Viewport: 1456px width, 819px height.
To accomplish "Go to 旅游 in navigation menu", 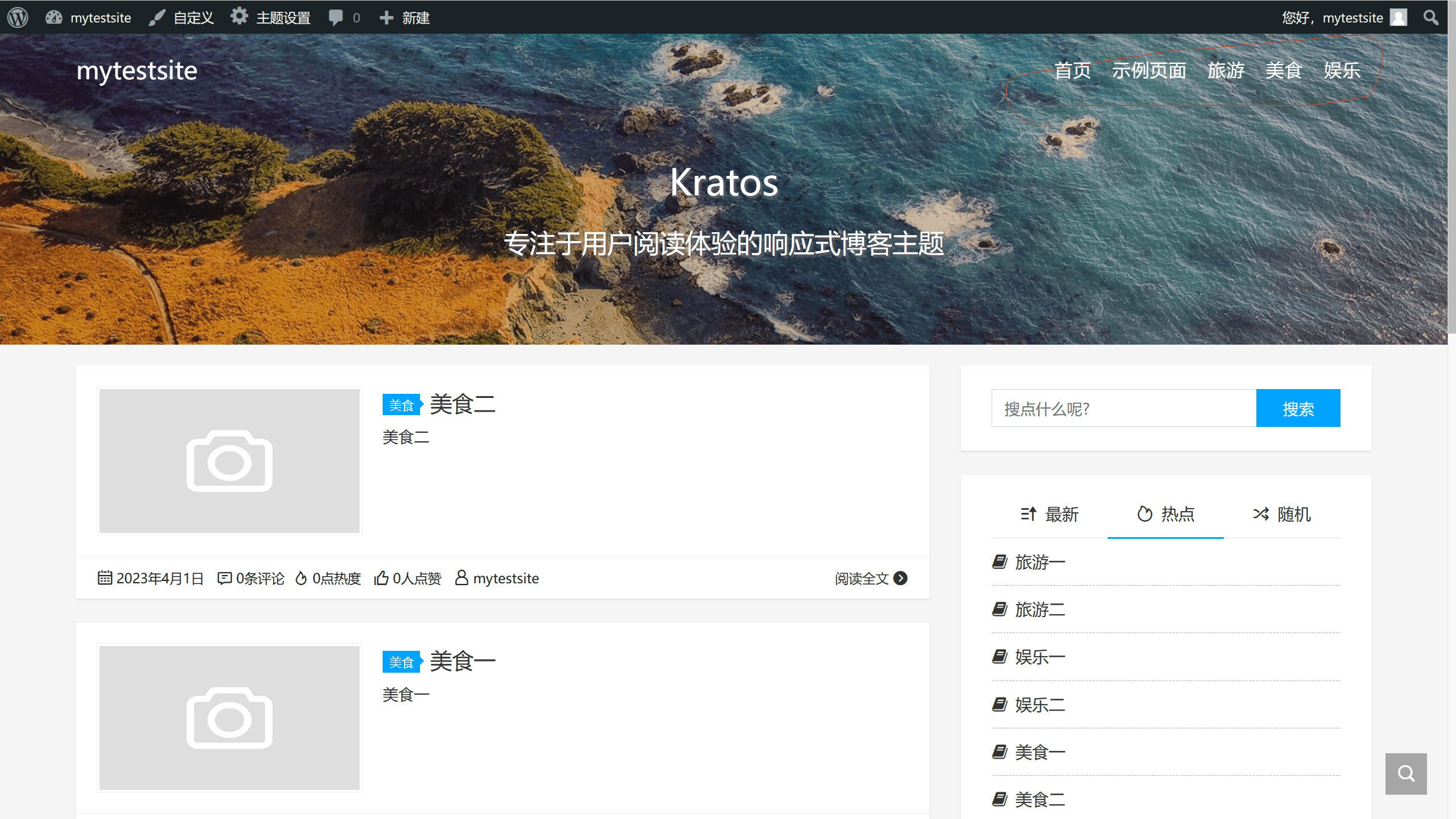I will coord(1226,70).
